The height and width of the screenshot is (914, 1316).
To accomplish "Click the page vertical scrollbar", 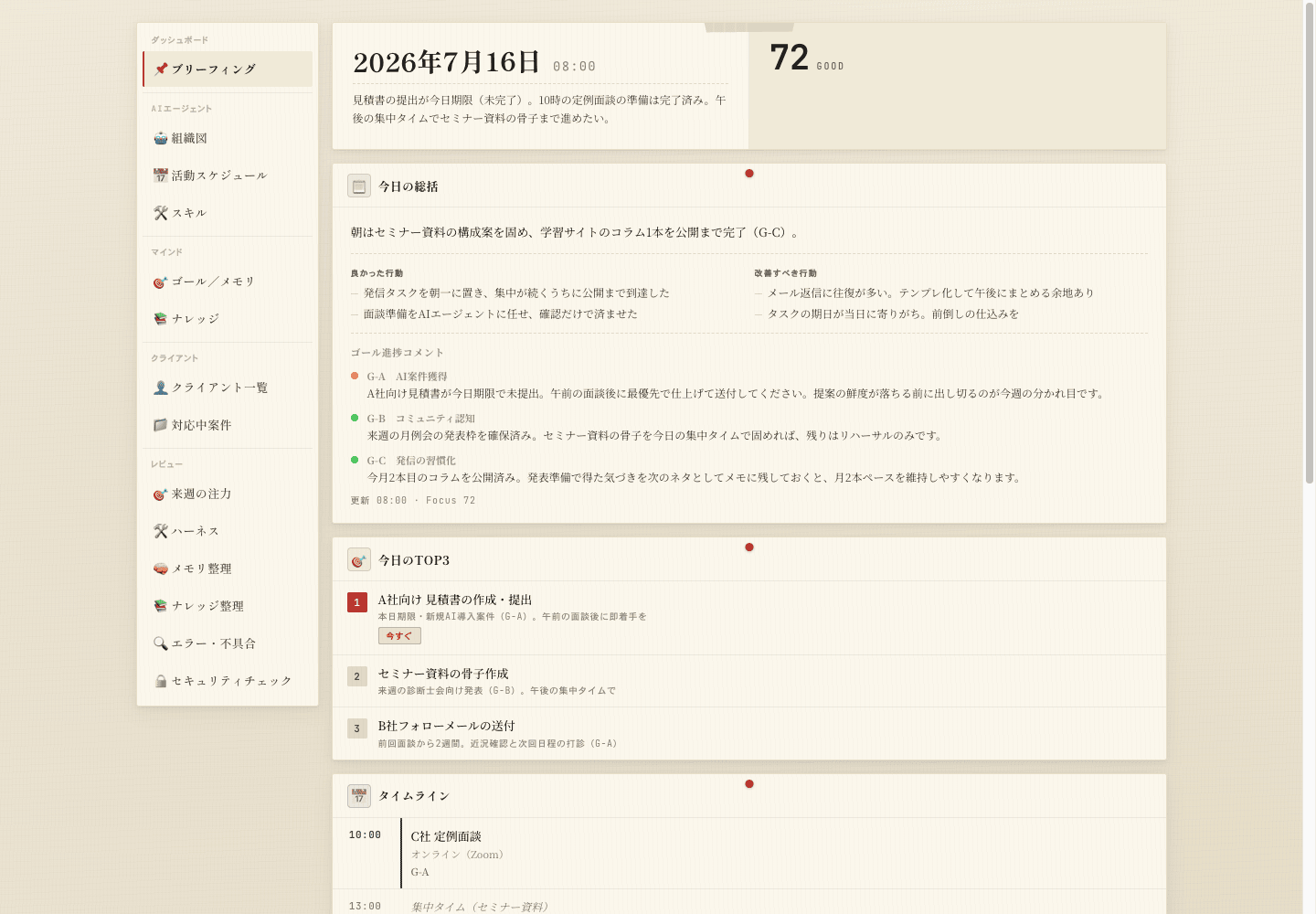I will [1310, 457].
